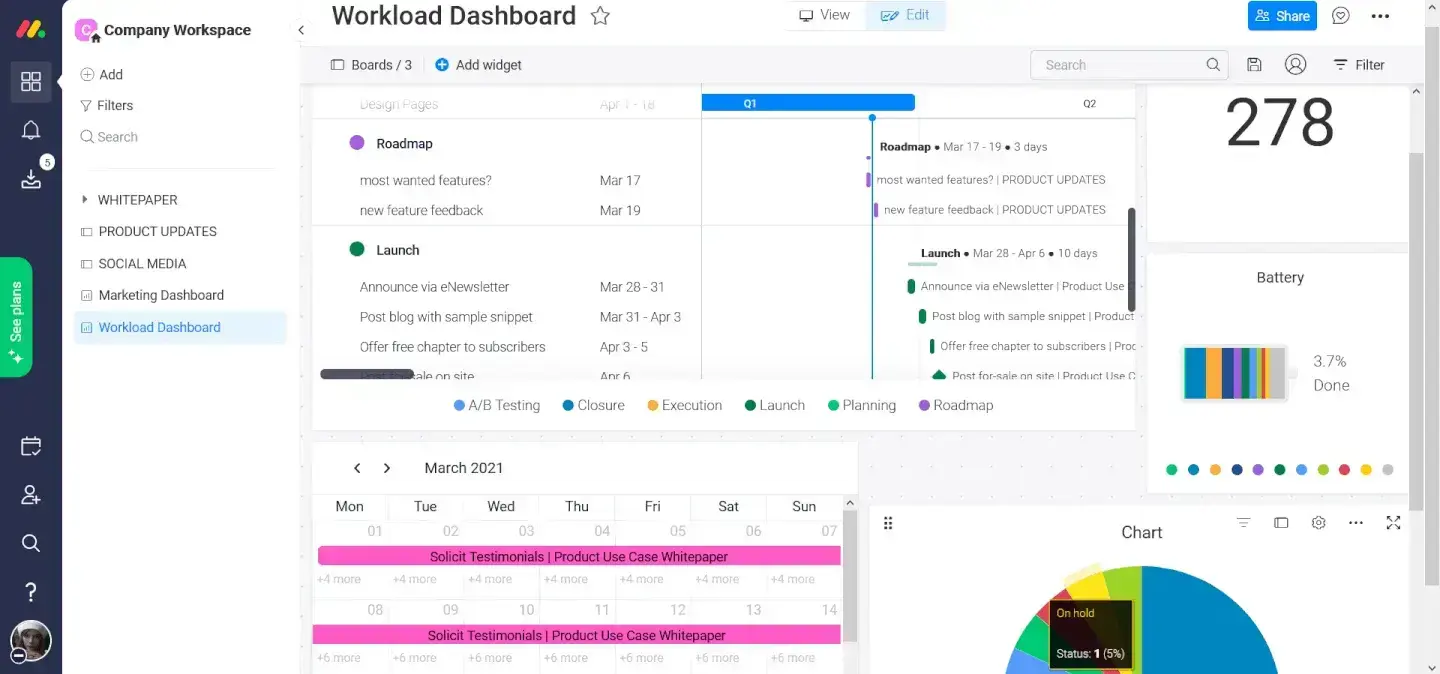Switch dashboard to View mode
This screenshot has width=1440, height=674.
pyautogui.click(x=825, y=15)
